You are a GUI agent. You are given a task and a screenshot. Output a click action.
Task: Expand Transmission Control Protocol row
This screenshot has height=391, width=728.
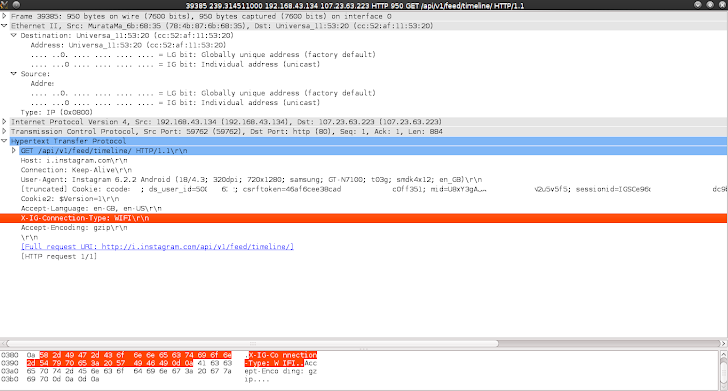point(4,131)
